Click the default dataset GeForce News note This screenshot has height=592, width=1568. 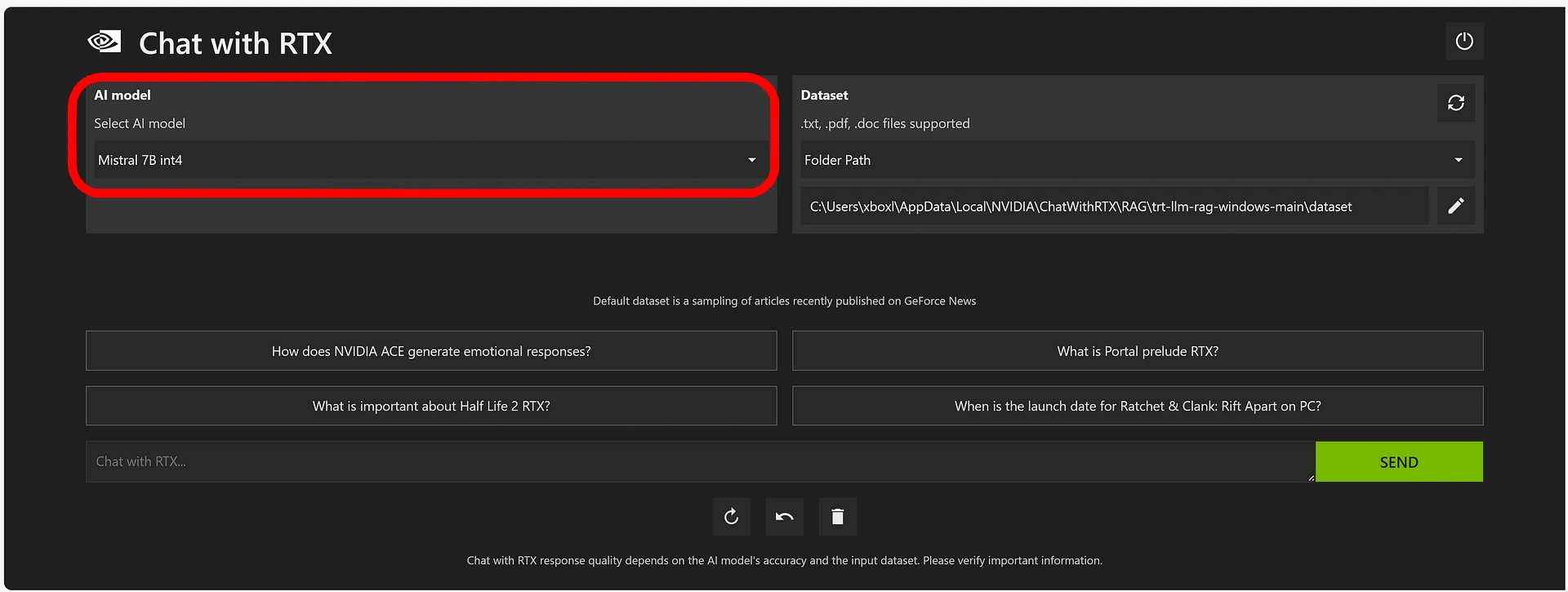(x=784, y=301)
